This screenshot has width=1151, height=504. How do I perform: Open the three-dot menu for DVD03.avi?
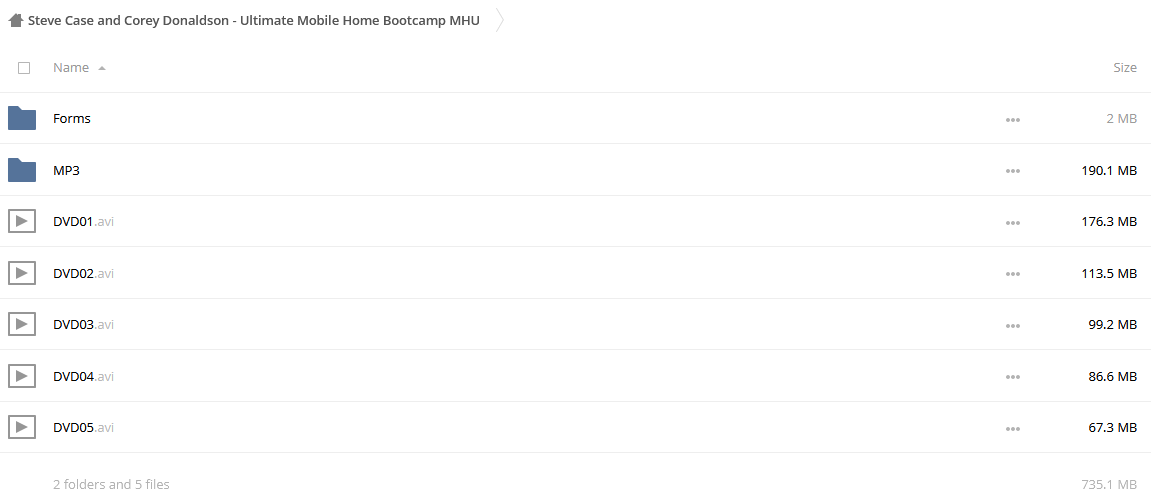tap(1013, 325)
